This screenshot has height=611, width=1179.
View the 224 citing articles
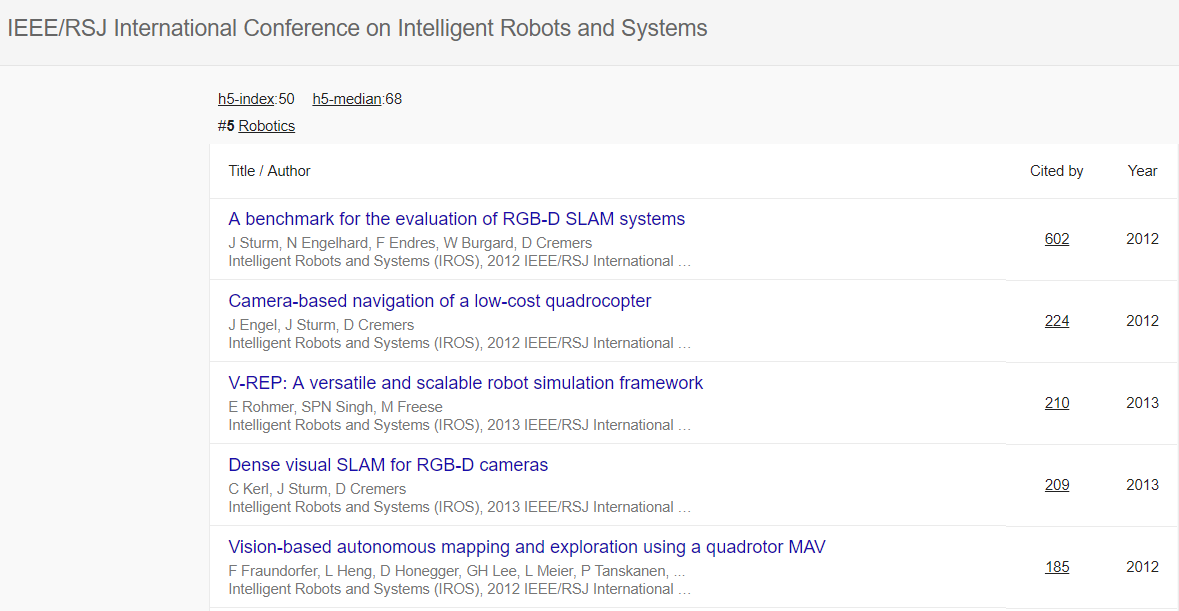pyautogui.click(x=1056, y=321)
